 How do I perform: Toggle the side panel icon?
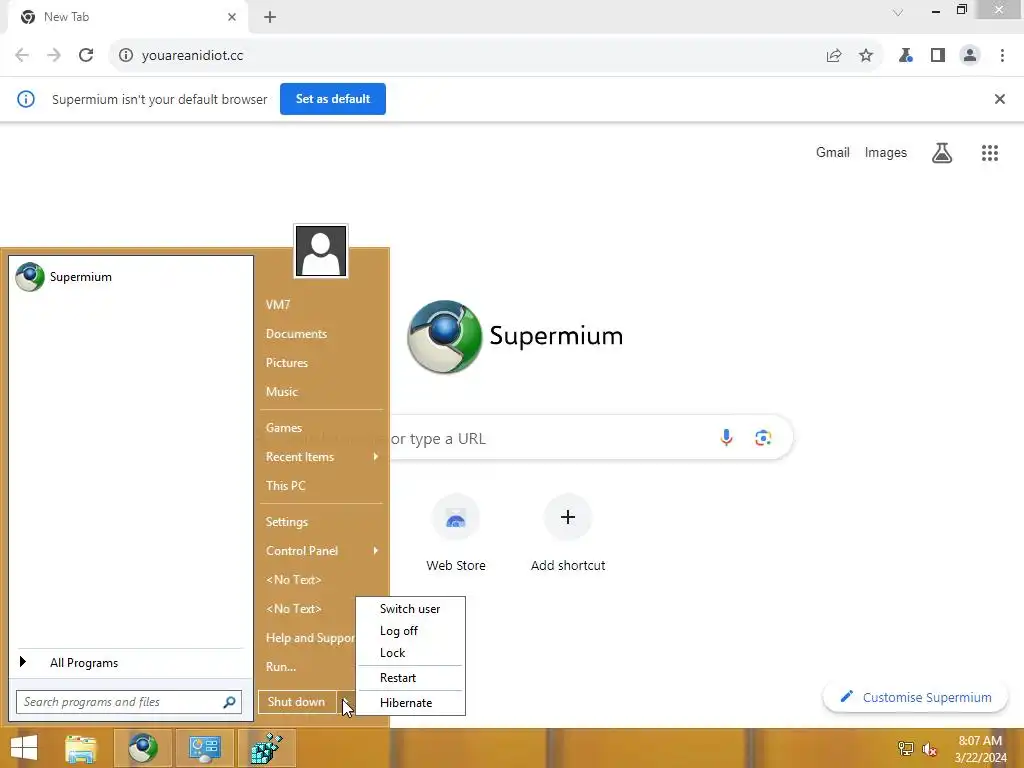pyautogui.click(x=938, y=56)
